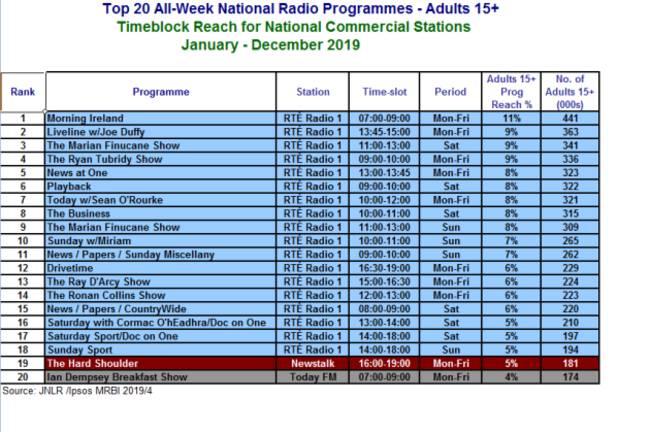Click the 'January - December 2019' heading
Viewport: 650px width, 432px height.
coord(270,45)
